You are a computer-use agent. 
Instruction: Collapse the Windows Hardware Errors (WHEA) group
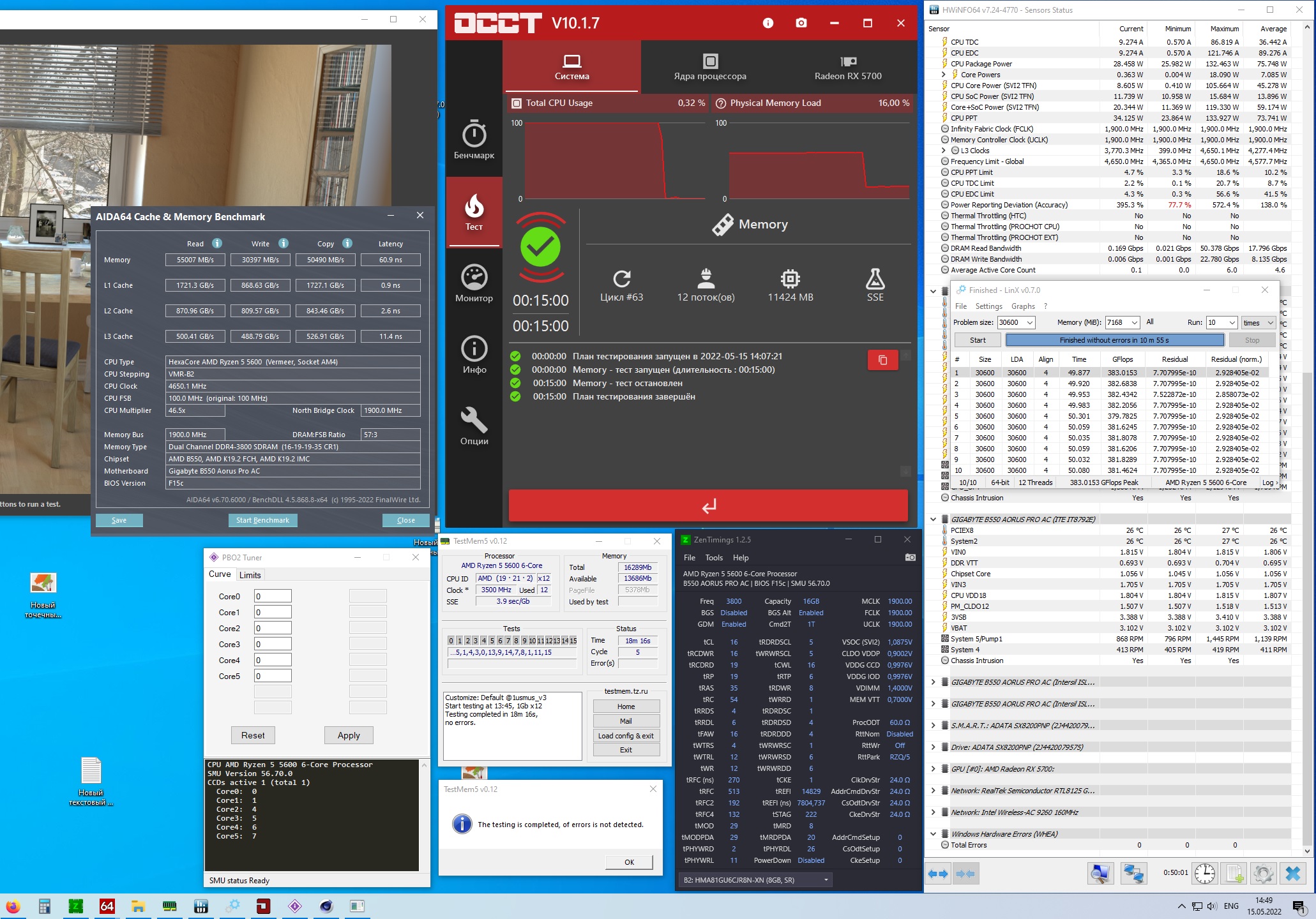coord(933,834)
